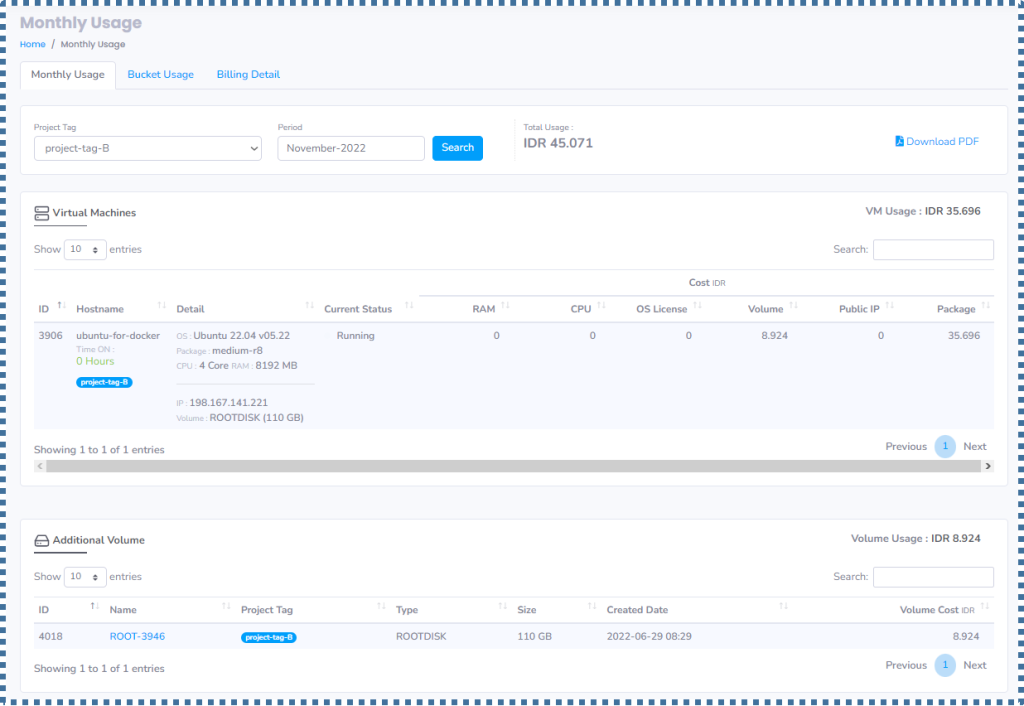
Task: Click the Virtual Machines server icon
Action: pos(41,212)
